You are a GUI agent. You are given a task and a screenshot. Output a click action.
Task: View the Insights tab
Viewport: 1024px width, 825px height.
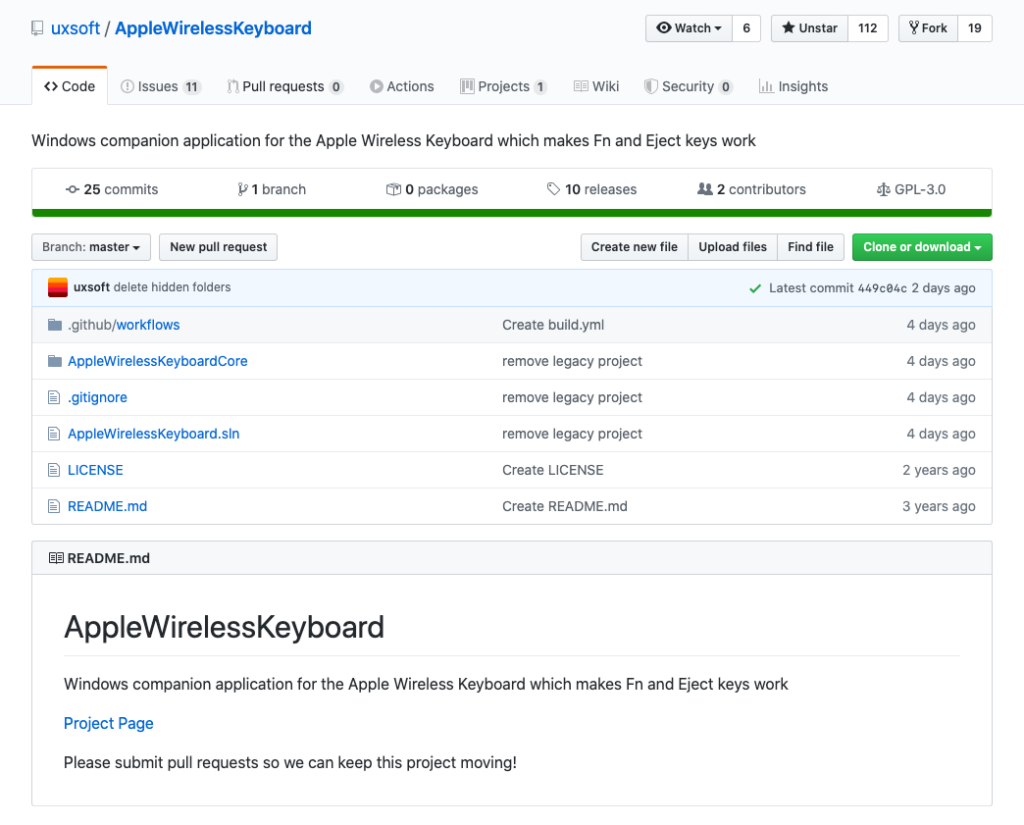coord(793,86)
